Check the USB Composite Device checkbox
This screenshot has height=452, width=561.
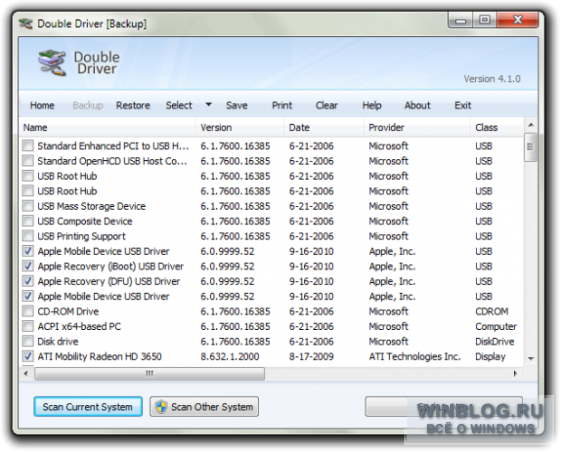[x=28, y=221]
